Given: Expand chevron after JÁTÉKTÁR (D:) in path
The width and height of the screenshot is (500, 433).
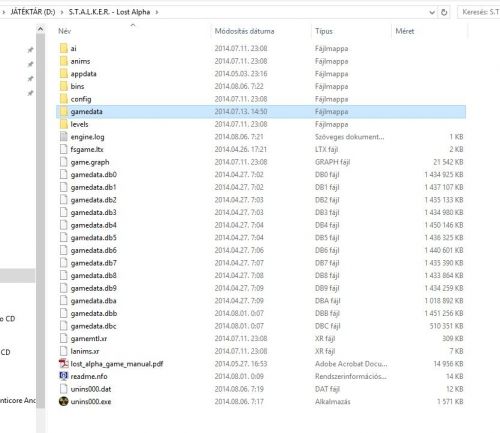Looking at the screenshot, I should [62, 12].
